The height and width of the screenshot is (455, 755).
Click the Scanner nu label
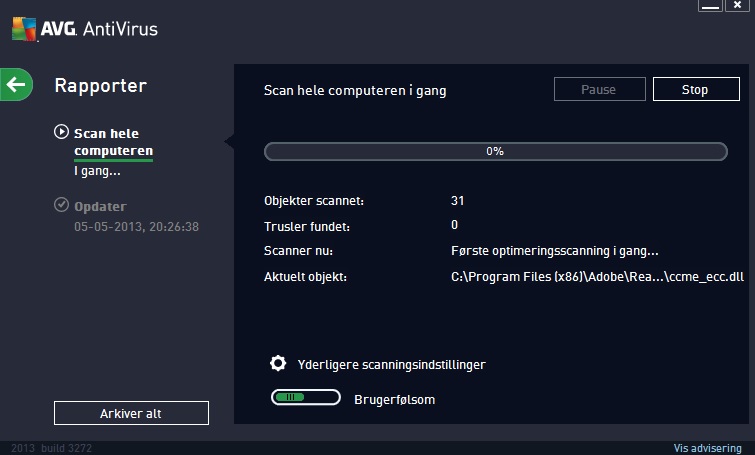click(x=298, y=251)
